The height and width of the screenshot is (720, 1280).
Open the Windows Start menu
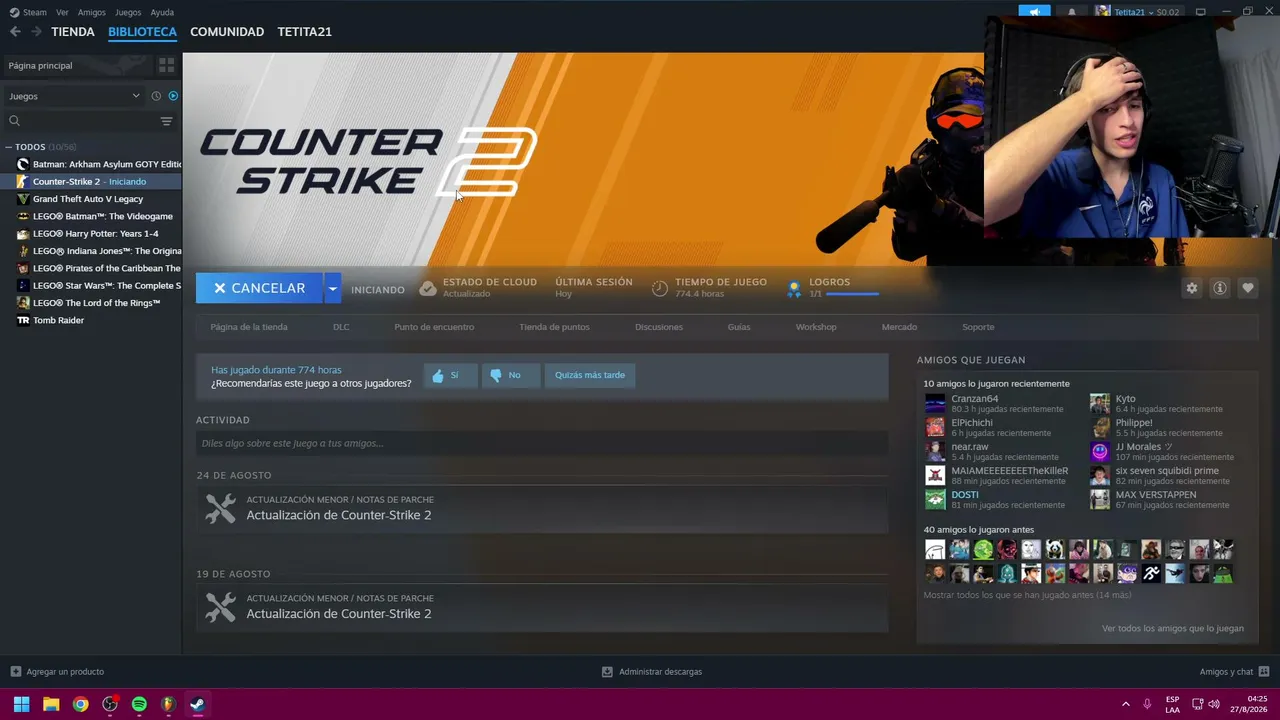[21, 704]
